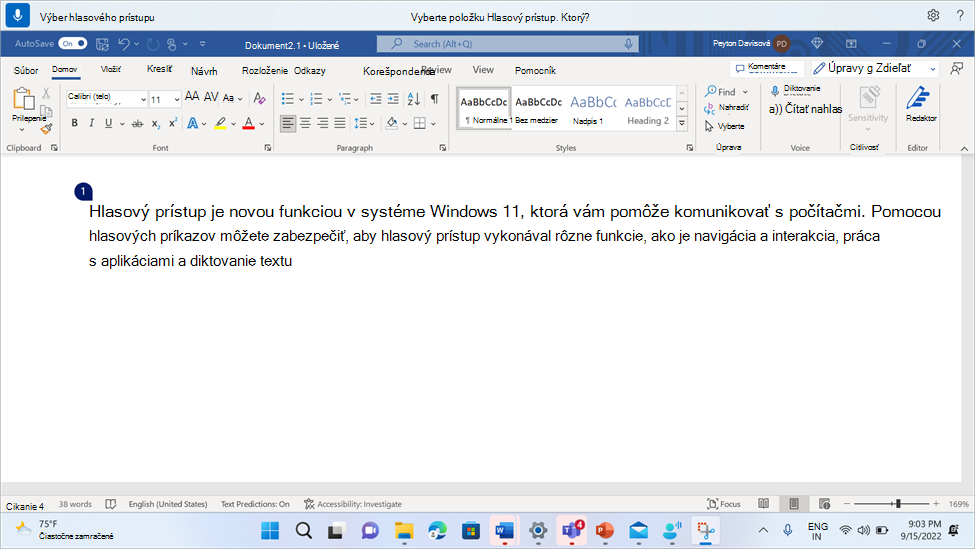
Task: Apply the Heading 2 style
Action: point(648,108)
